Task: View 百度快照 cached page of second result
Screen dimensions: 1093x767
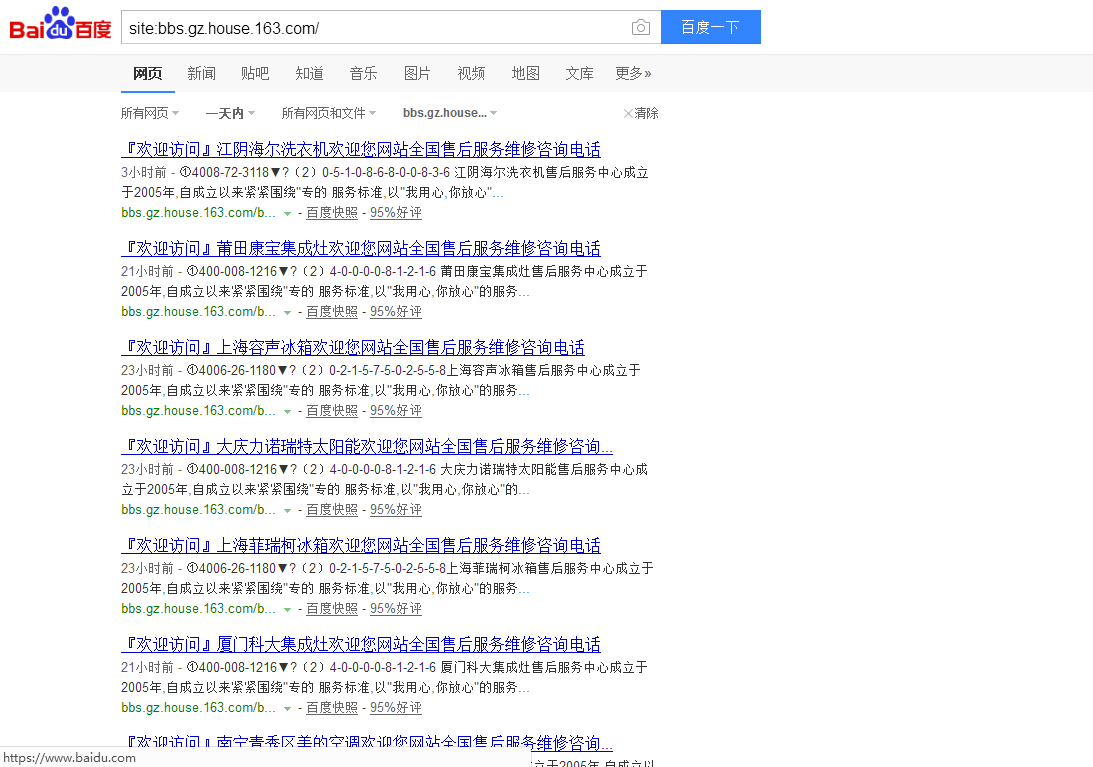Action: [x=331, y=311]
